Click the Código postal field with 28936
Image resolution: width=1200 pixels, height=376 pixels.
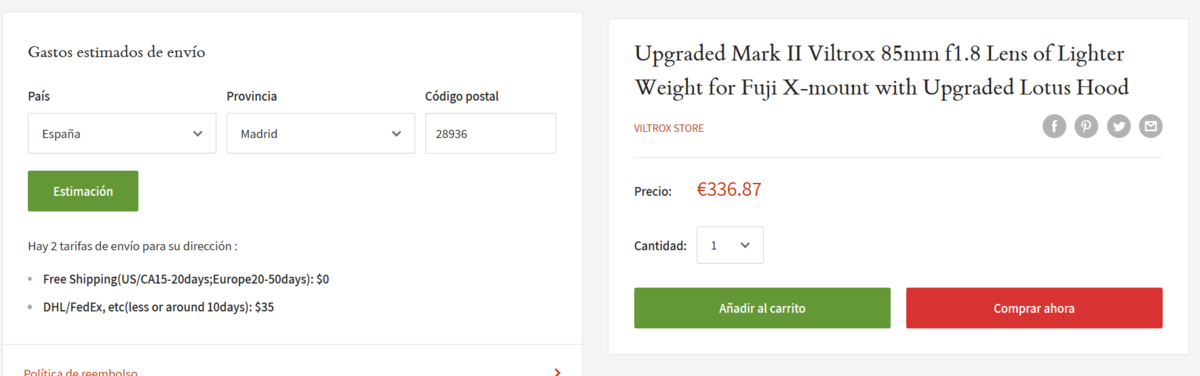point(490,133)
